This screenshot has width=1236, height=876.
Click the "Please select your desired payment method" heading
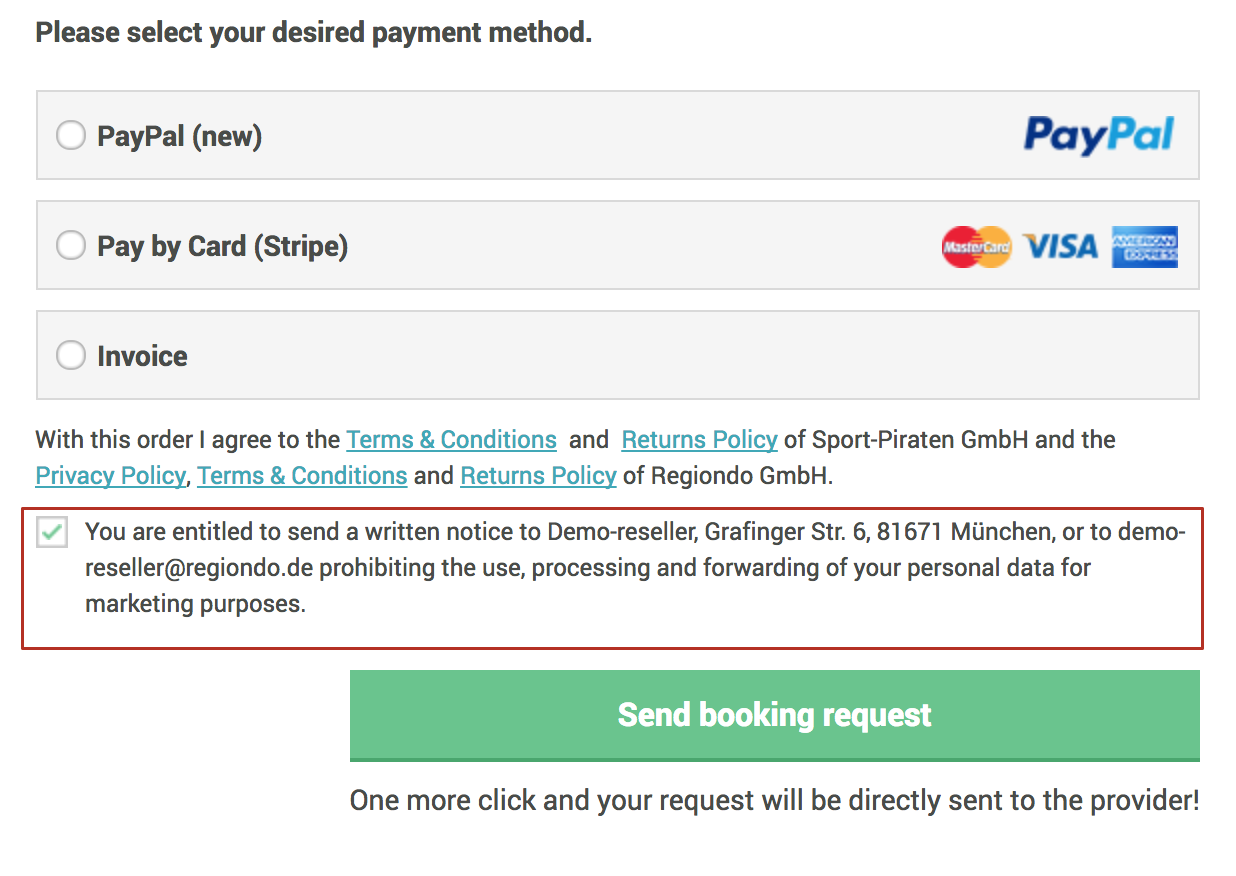(x=314, y=33)
